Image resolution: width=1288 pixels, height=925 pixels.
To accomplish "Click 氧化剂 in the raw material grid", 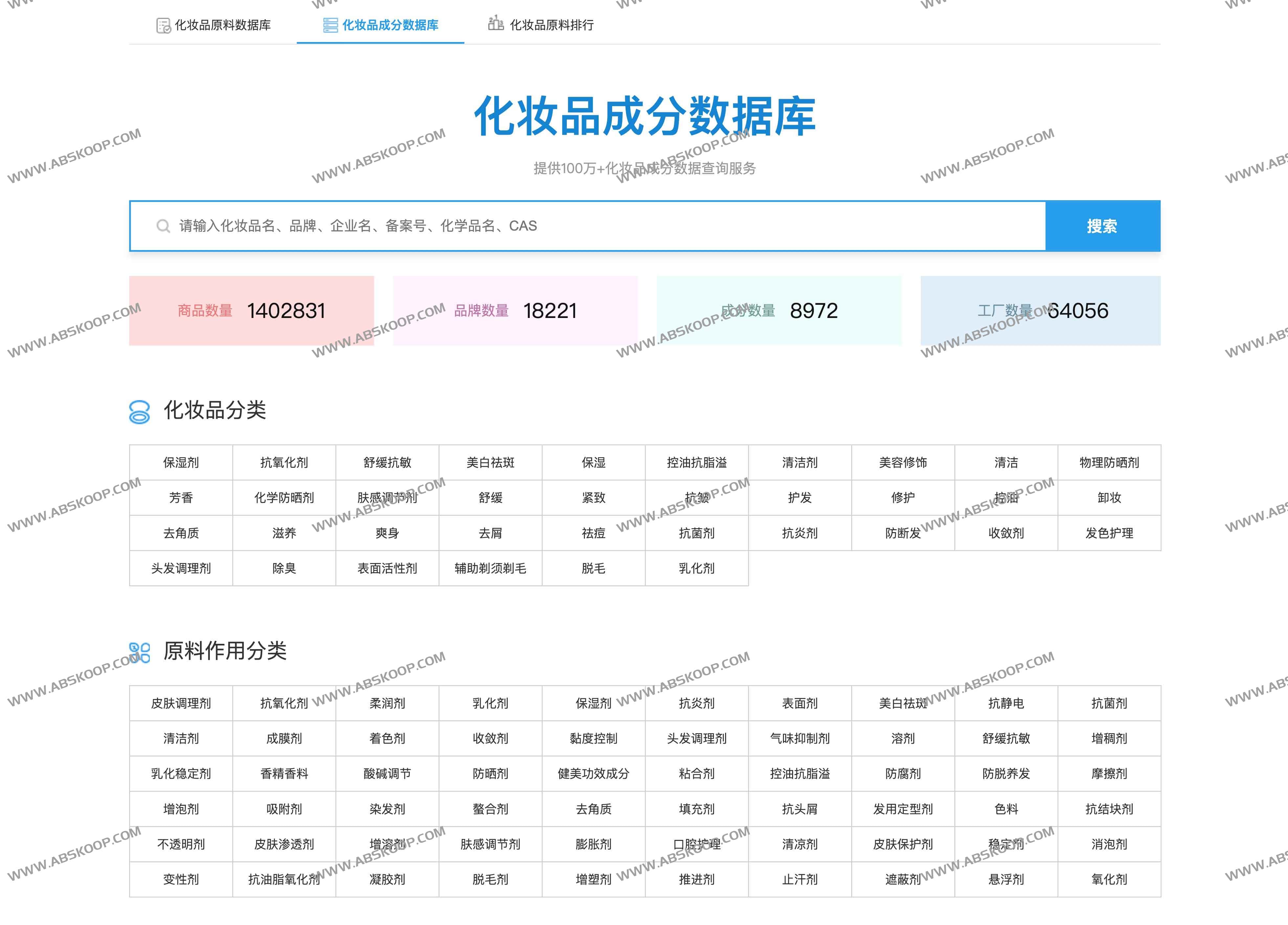I will tap(1110, 879).
